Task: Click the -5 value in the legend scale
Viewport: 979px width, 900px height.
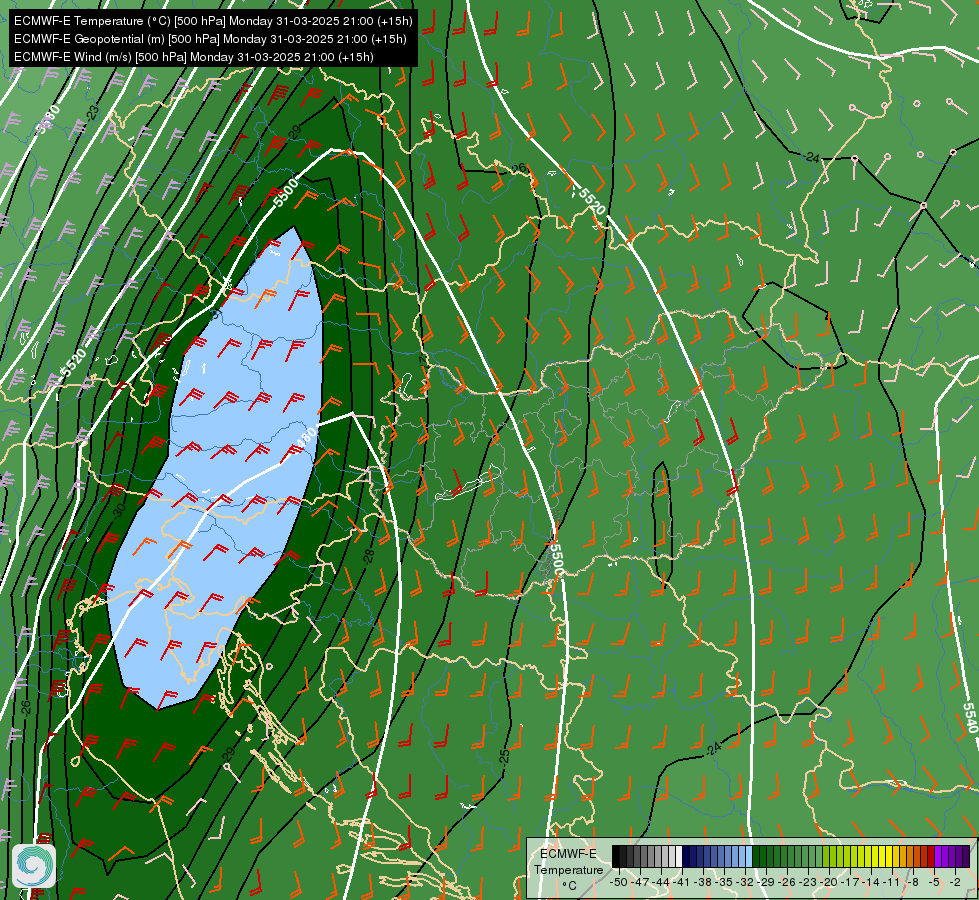Action: (x=934, y=882)
